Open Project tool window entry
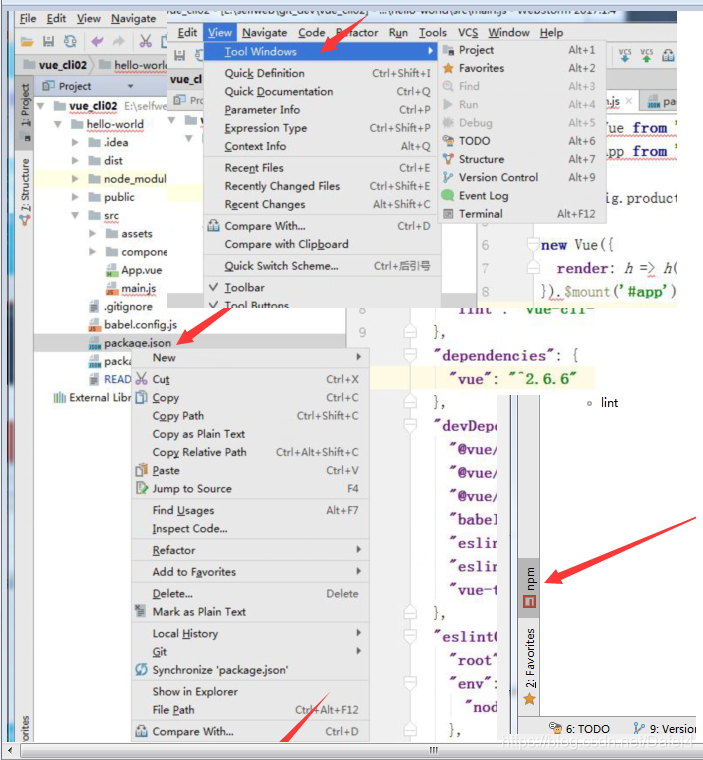This screenshot has height=760, width=703. pyautogui.click(x=522, y=50)
